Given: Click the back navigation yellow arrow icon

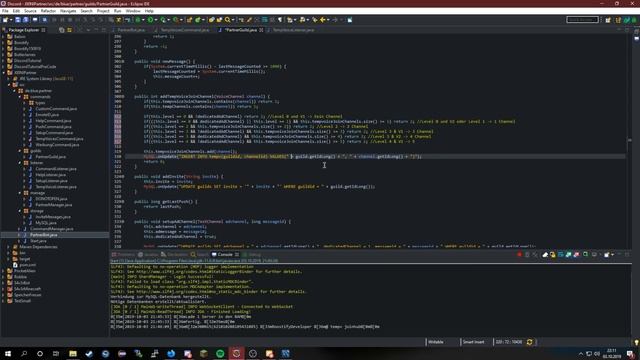Looking at the screenshot, I should point(323,20).
